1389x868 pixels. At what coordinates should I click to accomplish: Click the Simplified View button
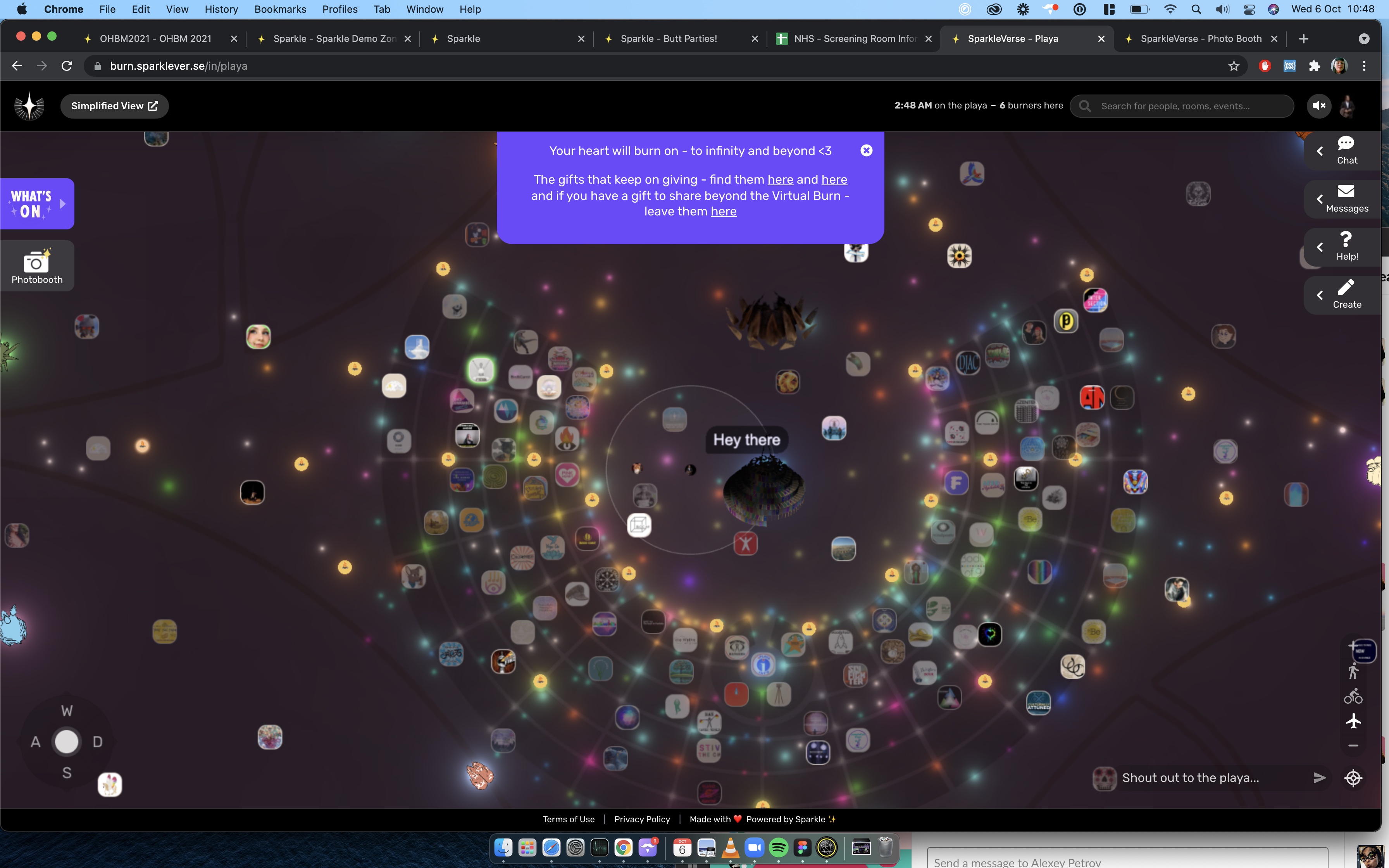tap(114, 106)
